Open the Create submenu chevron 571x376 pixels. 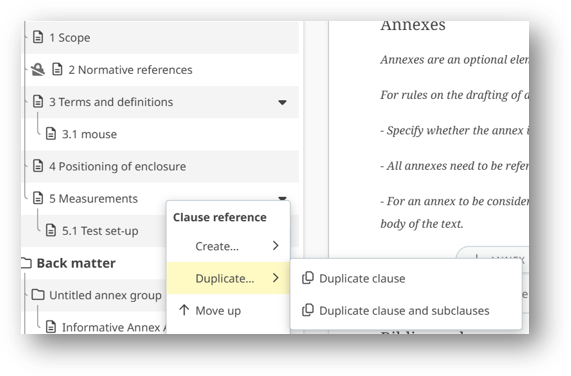(x=276, y=246)
